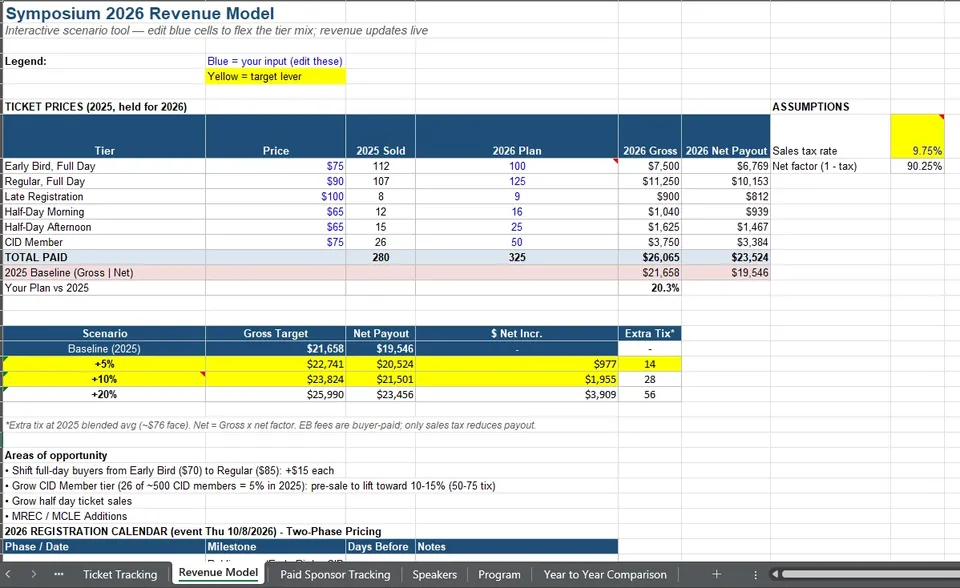The height and width of the screenshot is (588, 960).
Task: Click the 'Grow half day ticket sales' line
Action: [69, 501]
